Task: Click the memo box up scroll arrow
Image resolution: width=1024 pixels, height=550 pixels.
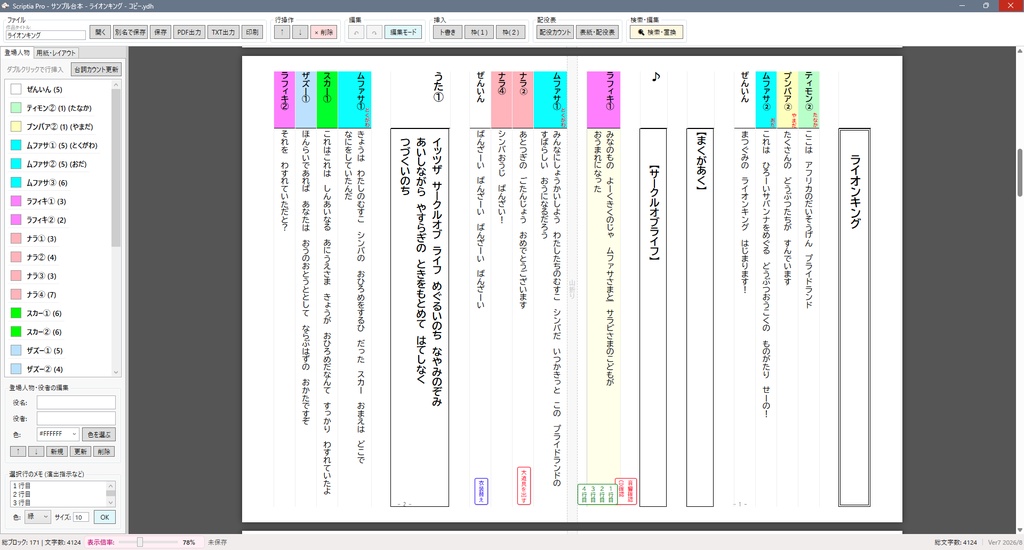Action: click(x=110, y=485)
